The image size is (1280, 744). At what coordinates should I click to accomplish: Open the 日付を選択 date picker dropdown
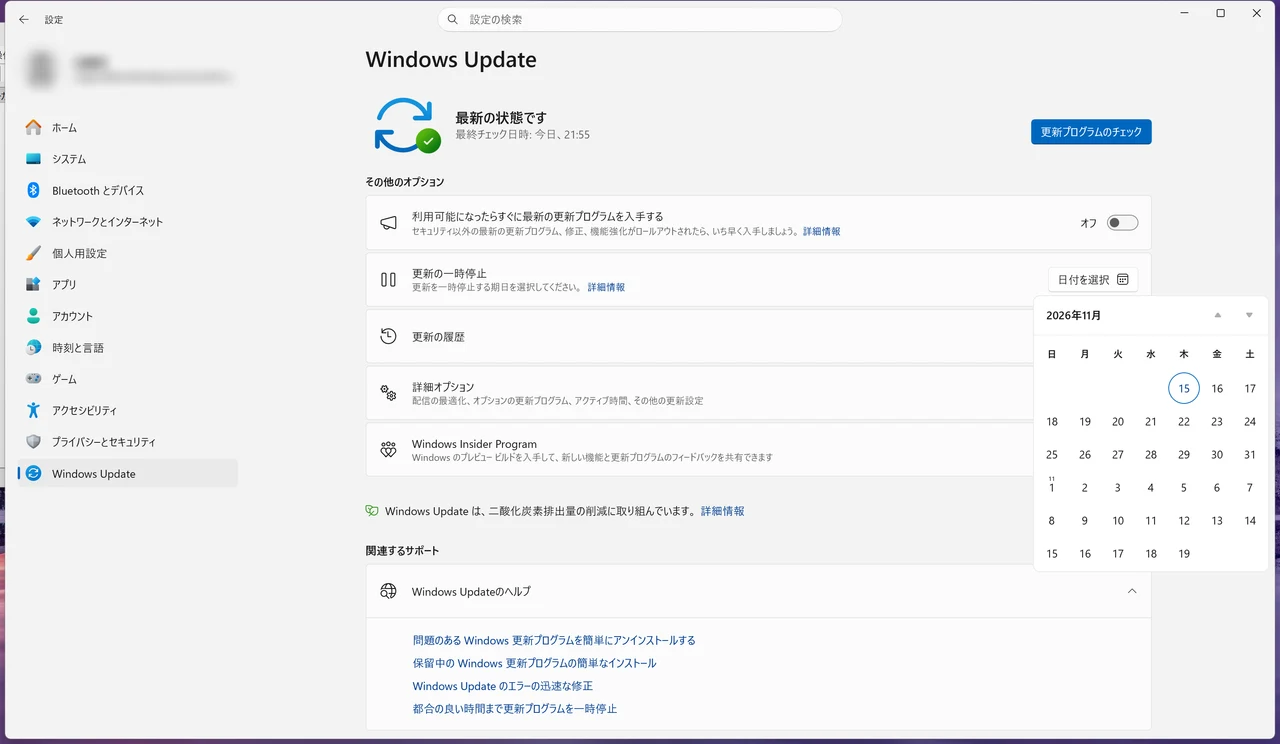(x=1092, y=280)
